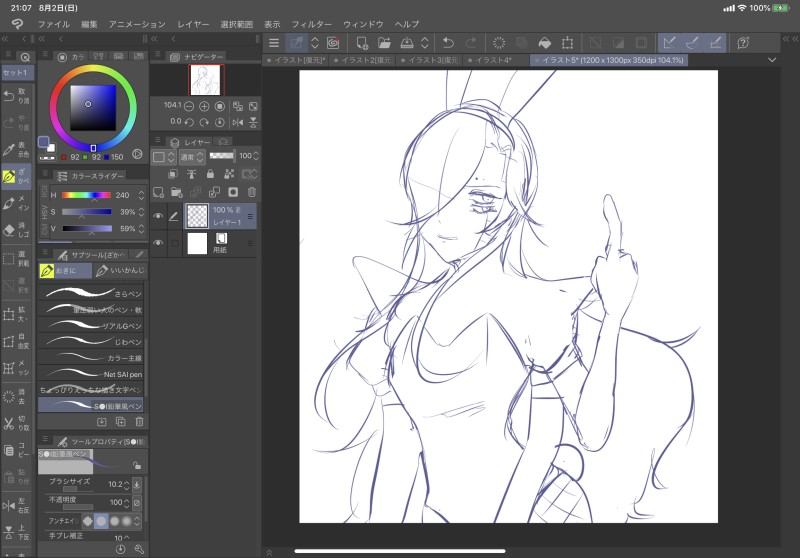This screenshot has width=800, height=558.
Task: Expand the document tab list chevron
Action: [x=772, y=61]
